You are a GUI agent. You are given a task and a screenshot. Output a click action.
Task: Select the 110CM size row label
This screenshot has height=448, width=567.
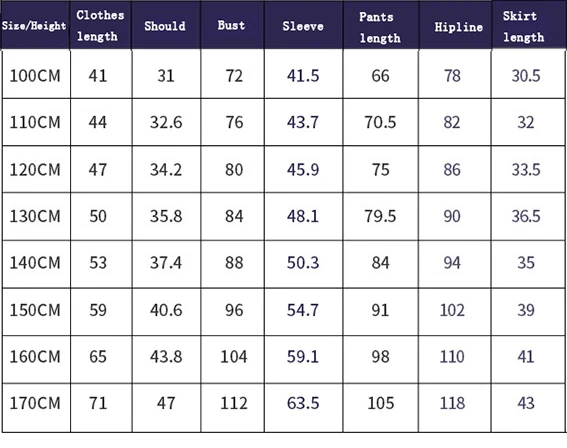(x=35, y=122)
